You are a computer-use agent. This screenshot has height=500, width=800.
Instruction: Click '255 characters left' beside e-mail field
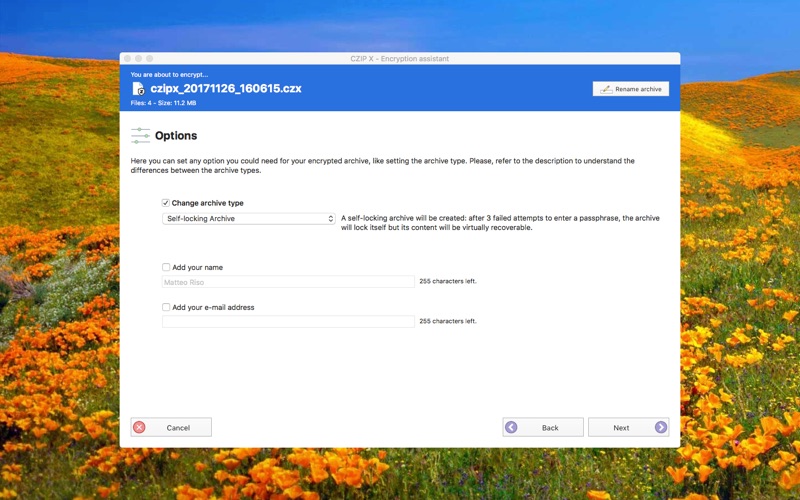[448, 321]
